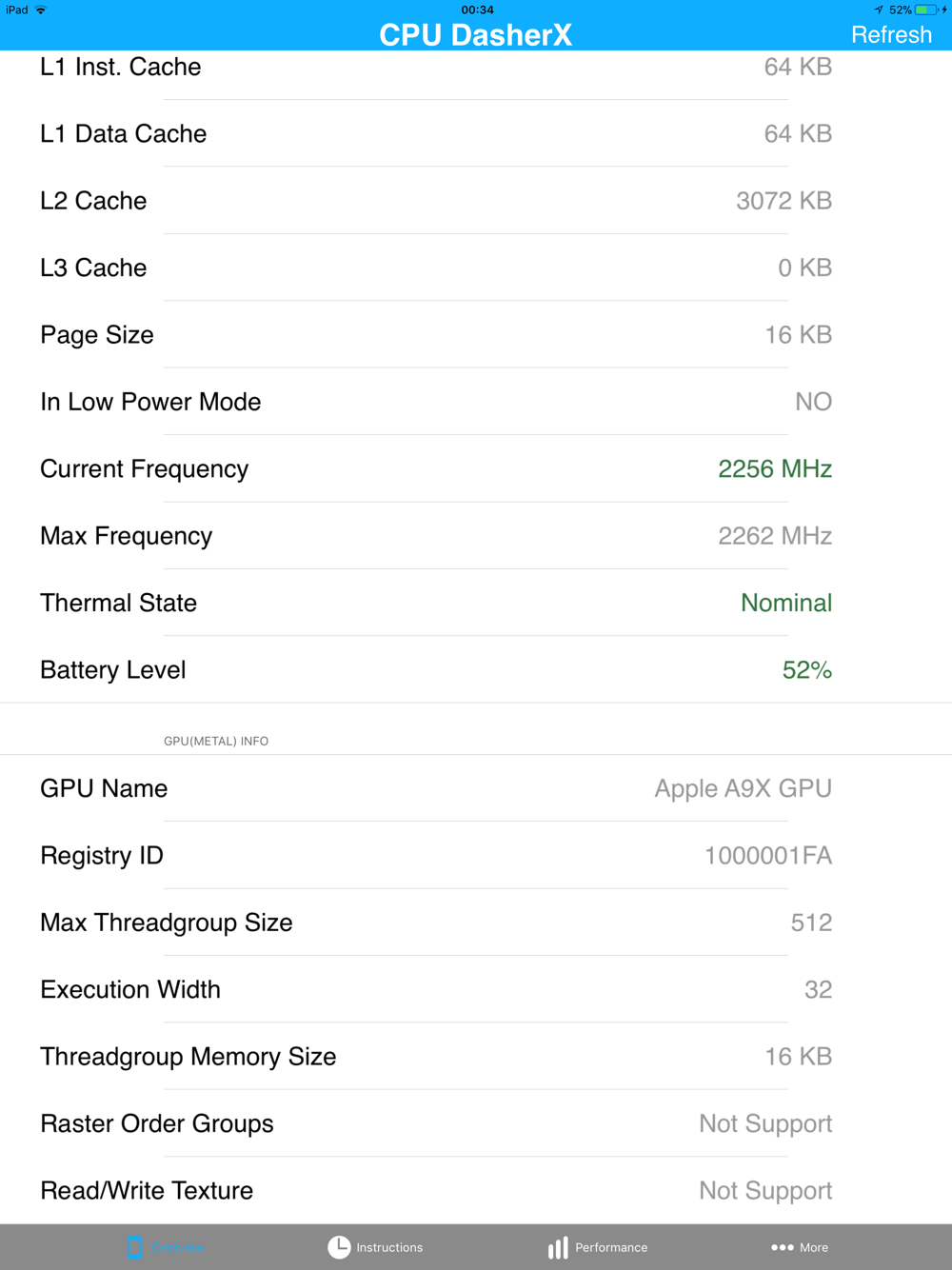Switch to the Performance tab label
952x1270 pixels.
tap(611, 1247)
